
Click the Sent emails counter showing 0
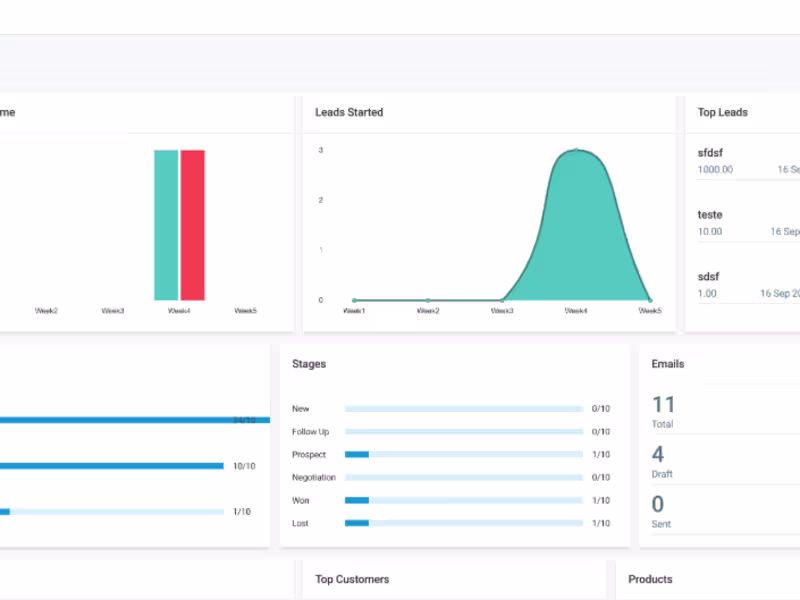point(658,504)
